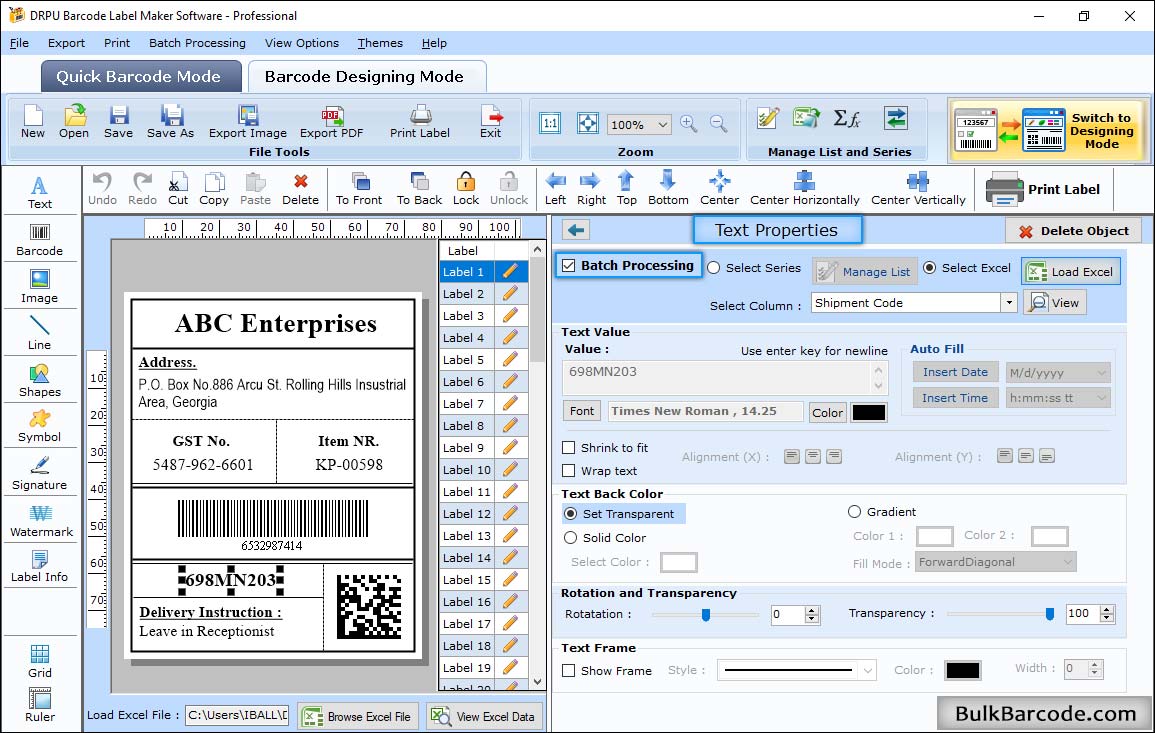Click the Print Label icon in File Tools
The height and width of the screenshot is (733, 1155).
point(420,122)
